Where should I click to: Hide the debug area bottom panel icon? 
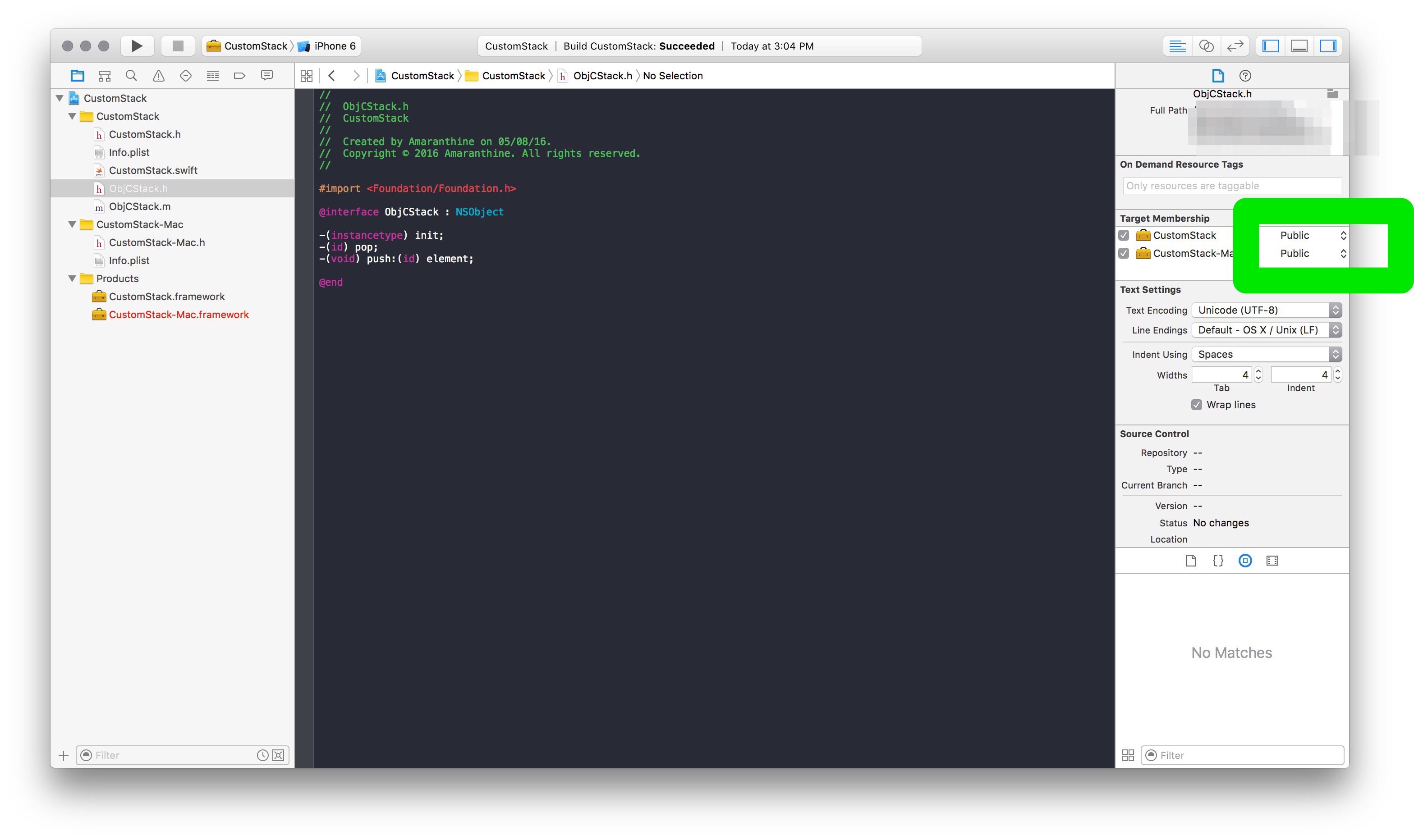click(x=1299, y=46)
